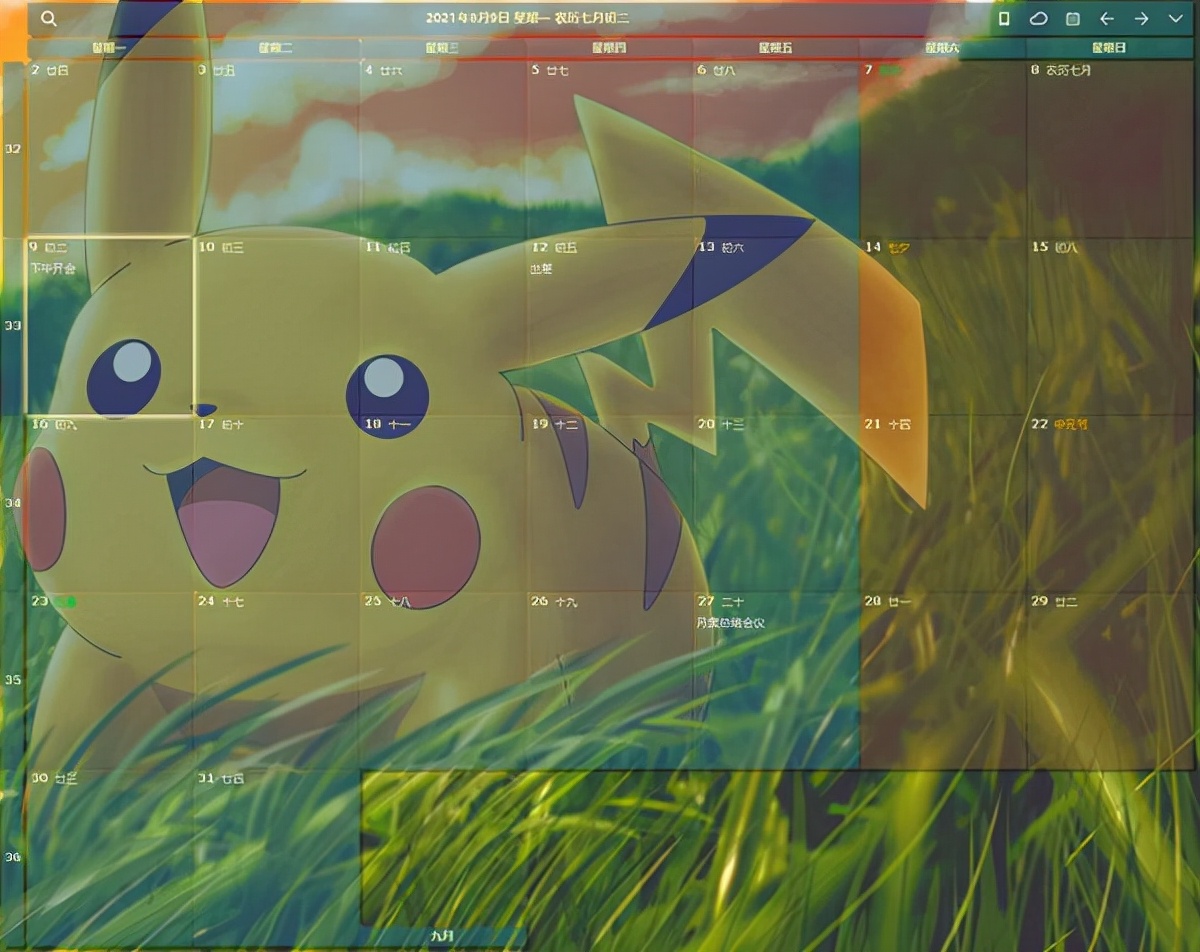This screenshot has width=1200, height=952.
Task: Open the cloud sync icon
Action: coord(1038,19)
